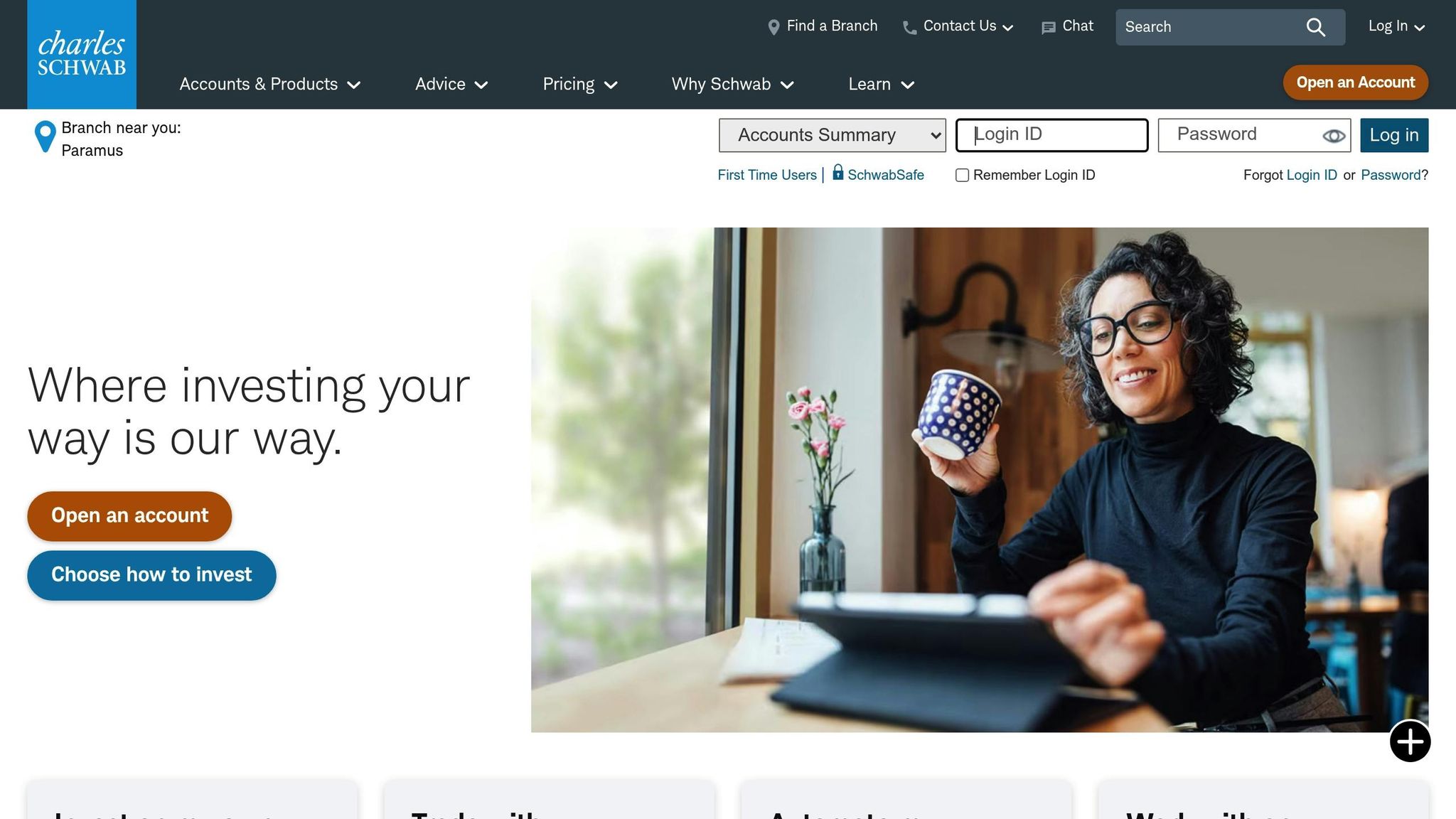1456x819 pixels.
Task: Open the Accounts Summary dropdown
Action: [832, 135]
